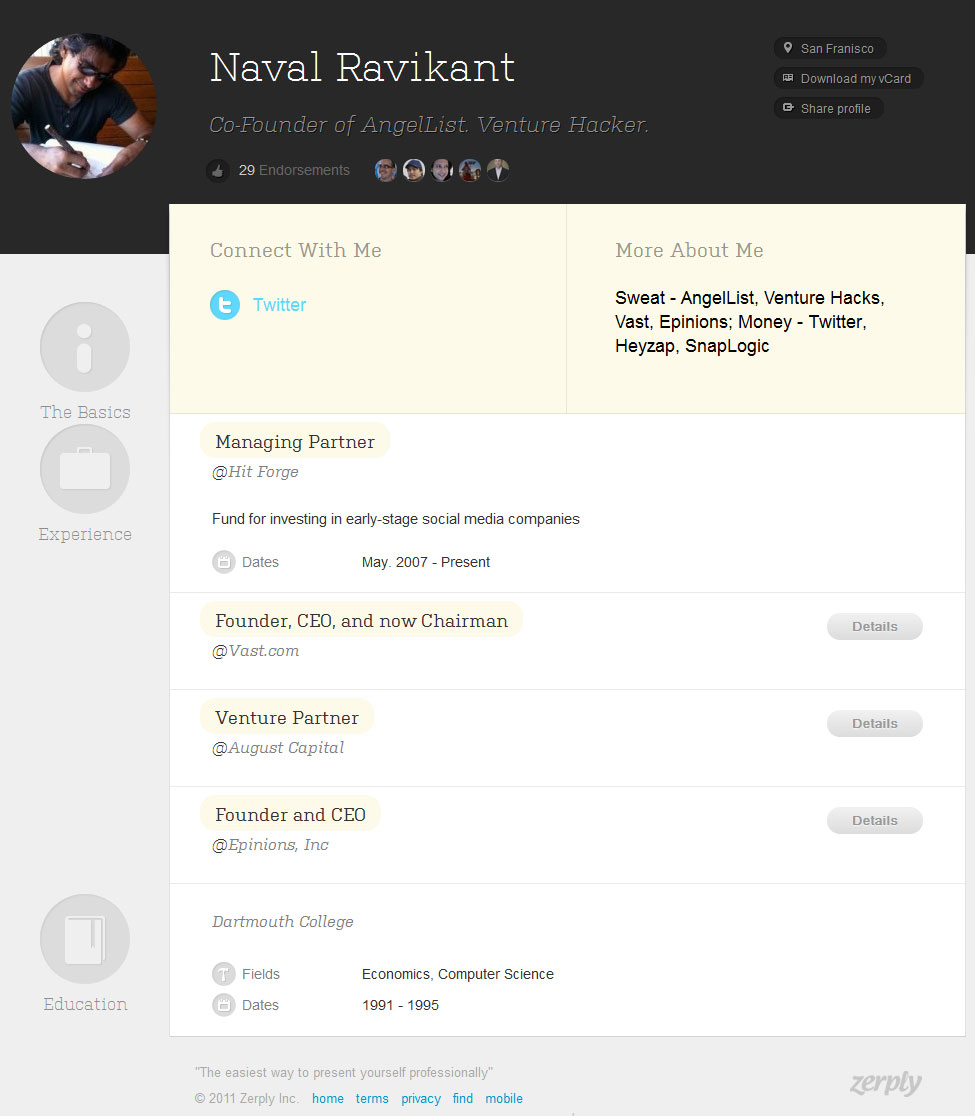Select The Basics info icon
This screenshot has width=975, height=1116.
[x=85, y=347]
